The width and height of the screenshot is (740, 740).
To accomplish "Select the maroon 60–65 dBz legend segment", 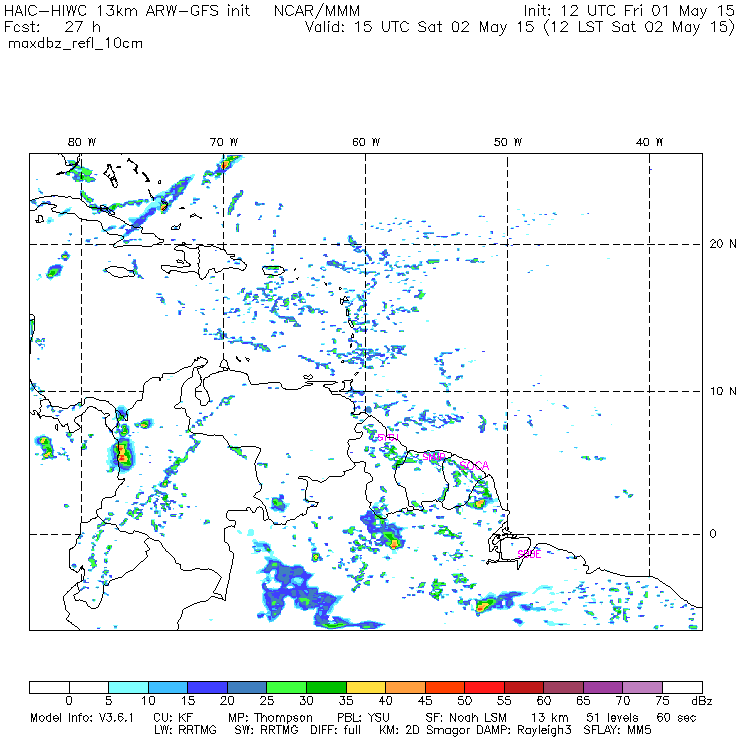I will click(563, 687).
